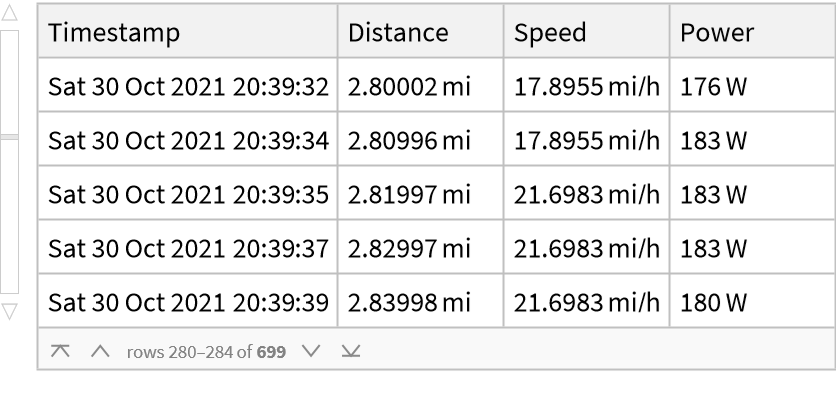
Task: Select timestamp cell 20:39:32
Action: click(188, 87)
